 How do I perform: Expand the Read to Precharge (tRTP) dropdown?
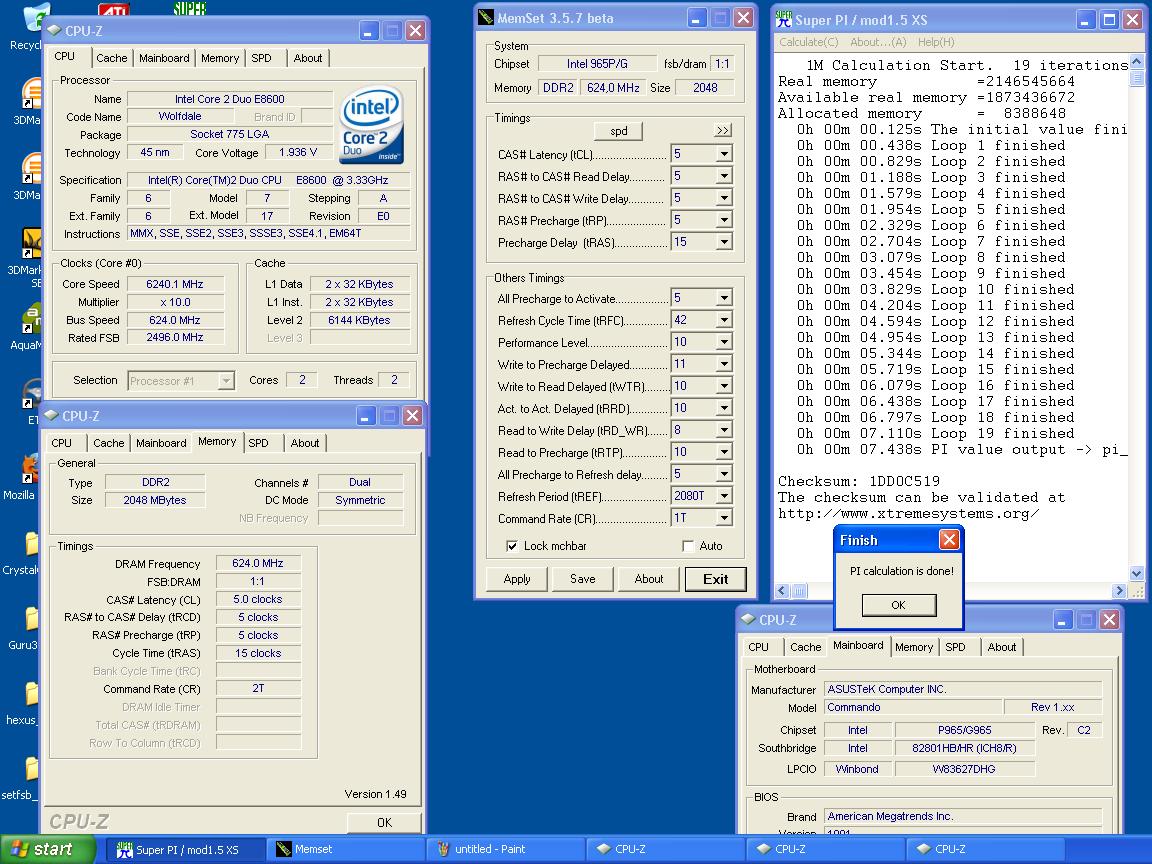(724, 452)
